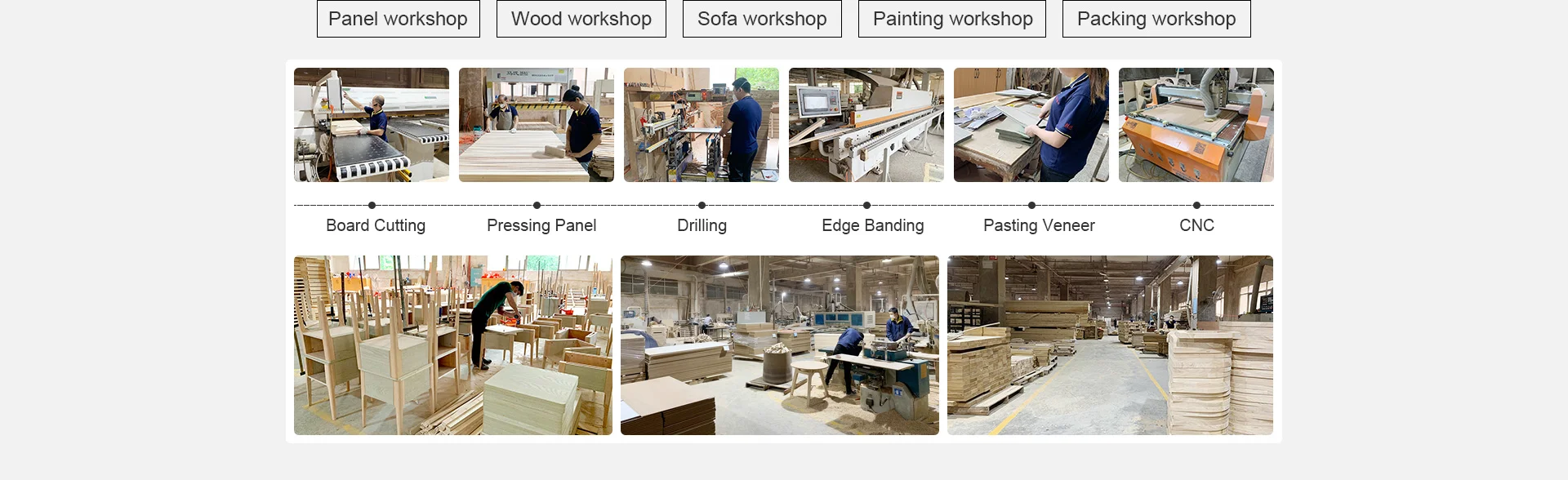The image size is (1568, 480).
Task: Open the stacked lumber warehouse photo
Action: (x=1111, y=345)
